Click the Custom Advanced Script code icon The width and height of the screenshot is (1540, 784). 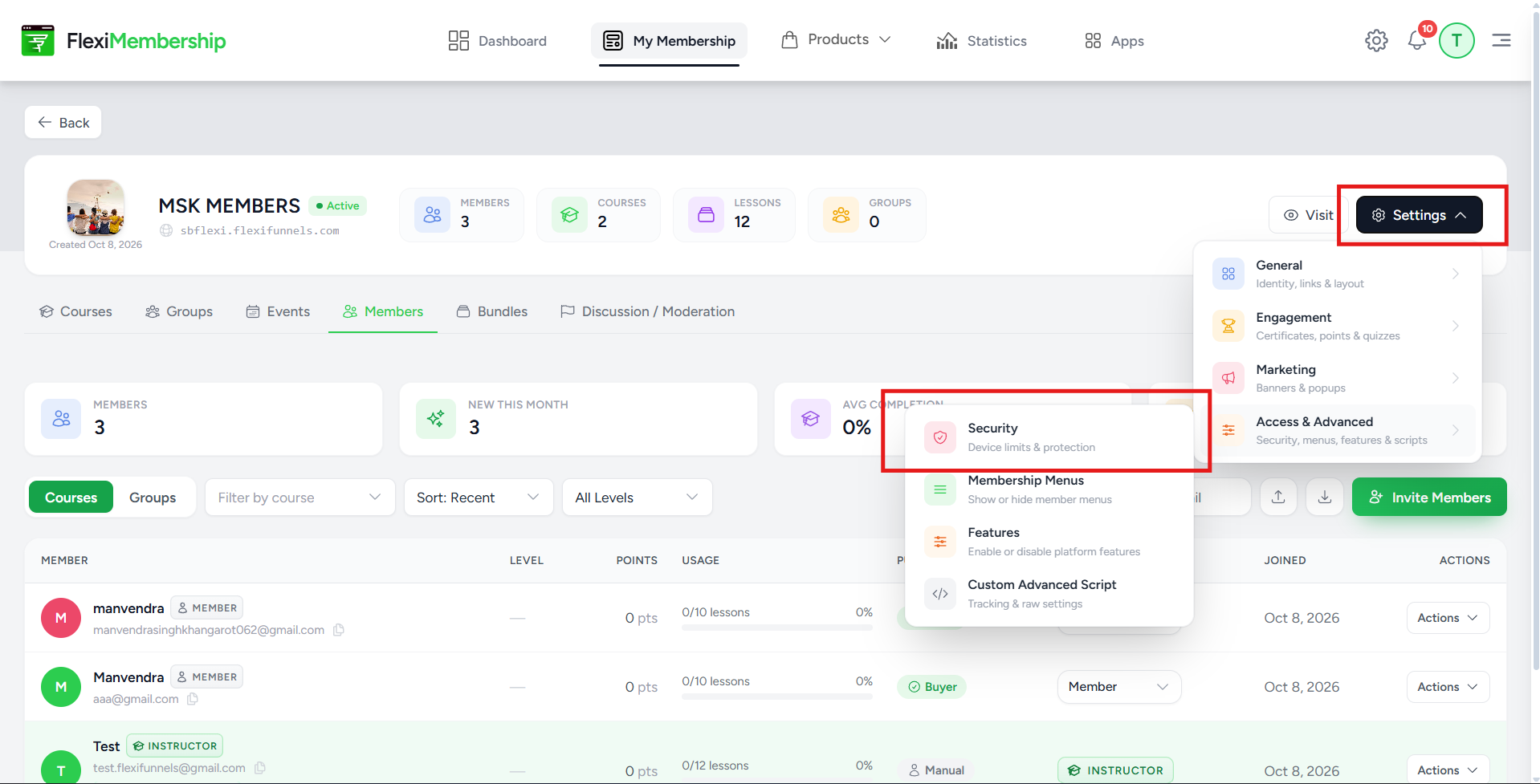(x=940, y=594)
